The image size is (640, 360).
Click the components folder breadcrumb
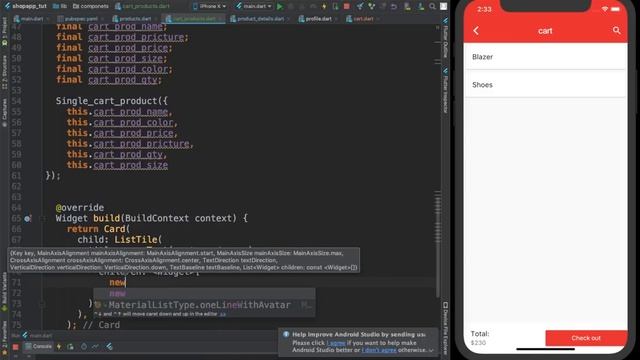coord(91,6)
